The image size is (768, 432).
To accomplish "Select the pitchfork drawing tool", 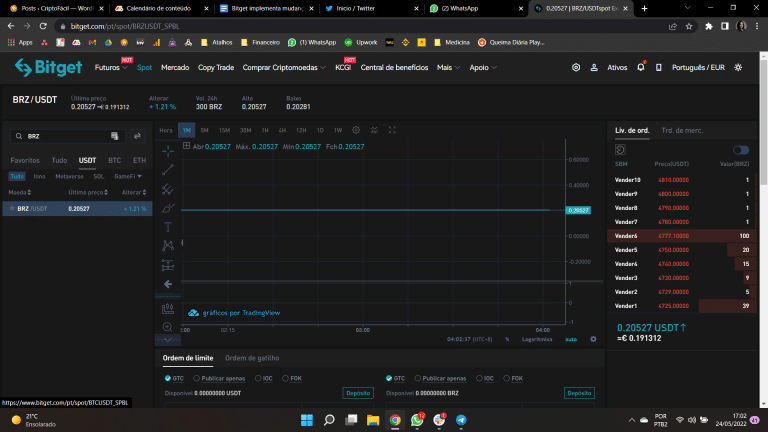I will pyautogui.click(x=168, y=189).
